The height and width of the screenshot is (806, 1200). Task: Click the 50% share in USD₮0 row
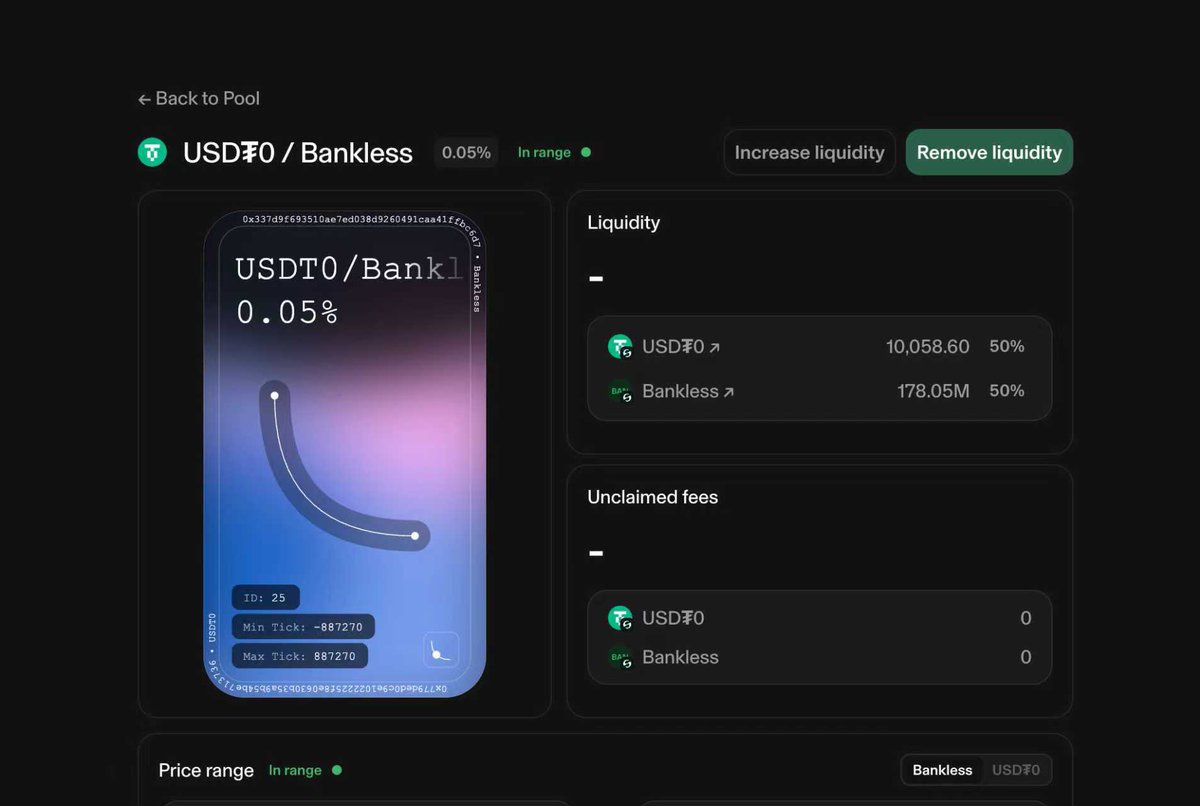click(1007, 347)
